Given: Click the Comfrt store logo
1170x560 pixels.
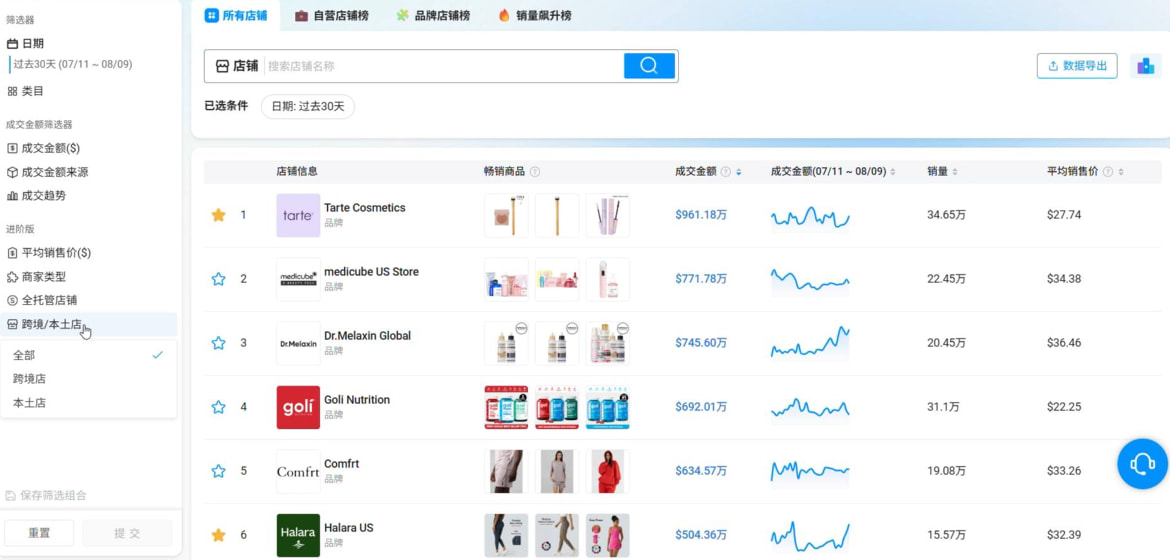Looking at the screenshot, I should (298, 471).
